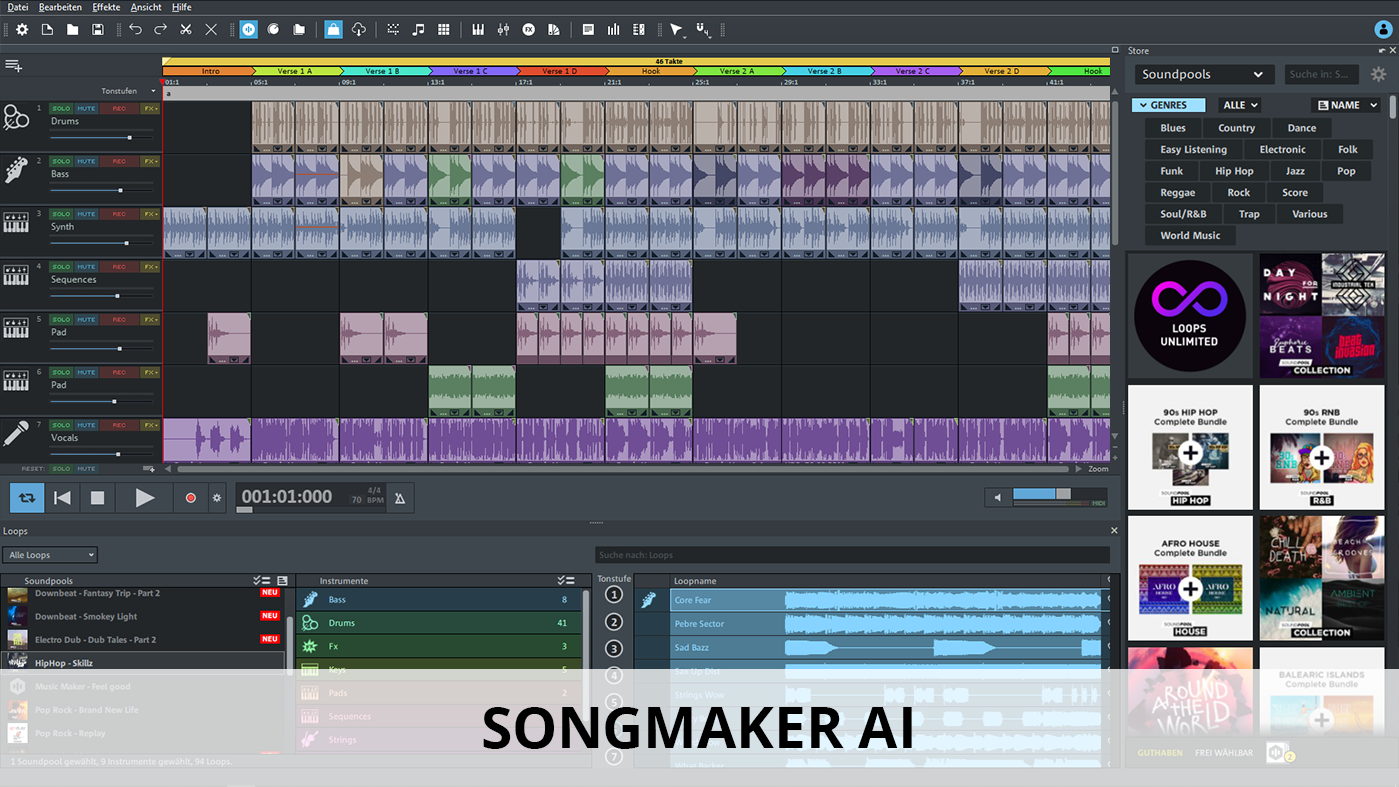1399x787 pixels.
Task: Open the Ansicht menu
Action: coord(146,7)
